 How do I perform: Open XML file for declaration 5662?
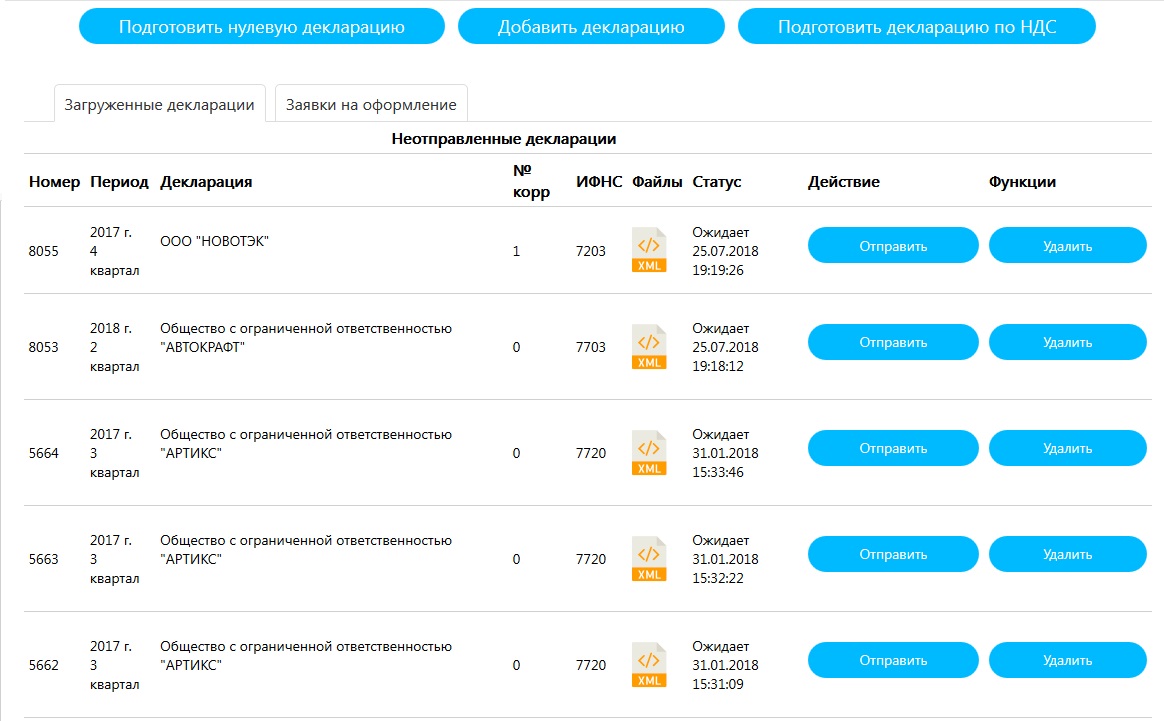pyautogui.click(x=649, y=665)
